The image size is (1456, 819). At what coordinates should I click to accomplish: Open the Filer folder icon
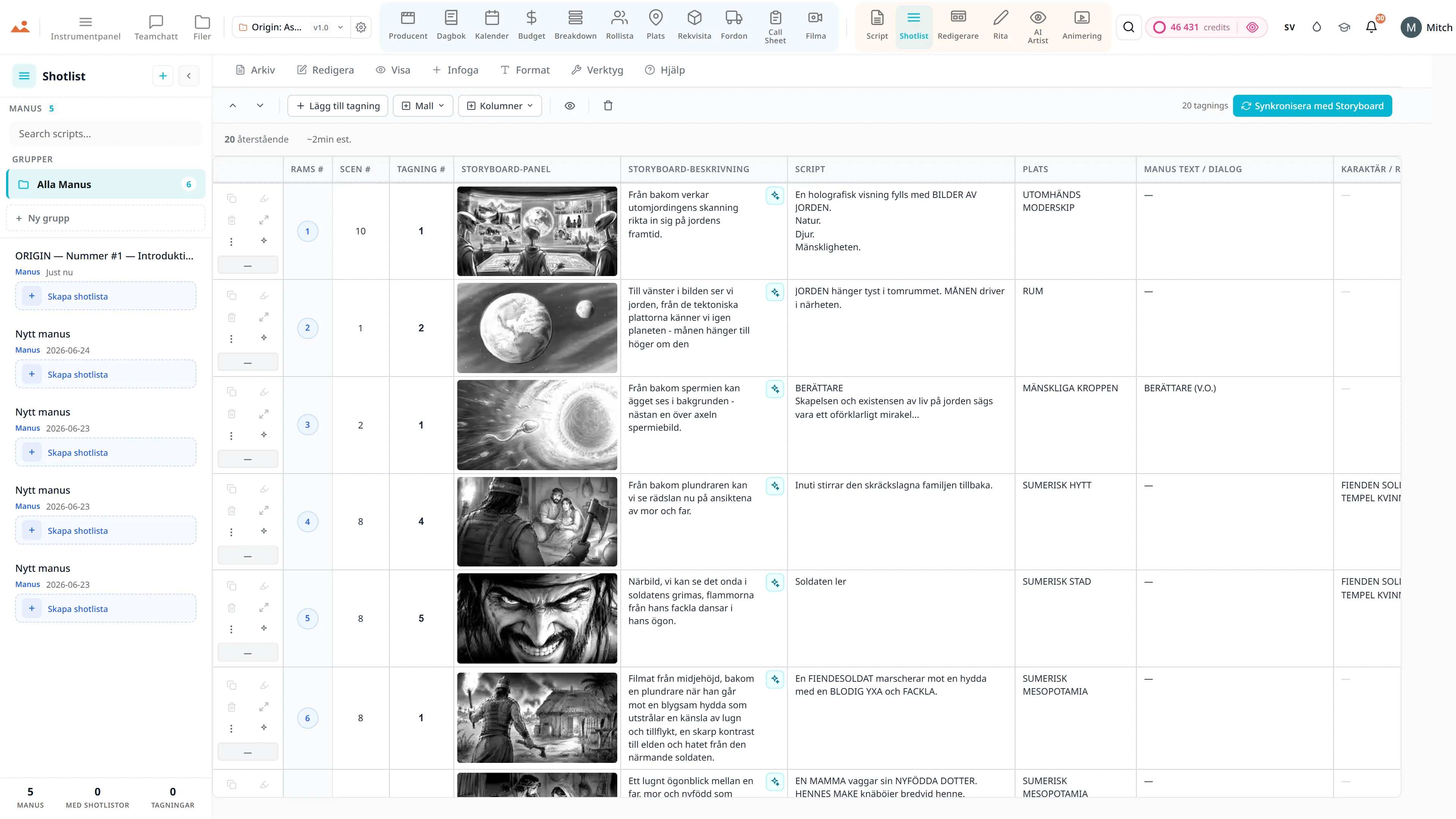pos(202,27)
